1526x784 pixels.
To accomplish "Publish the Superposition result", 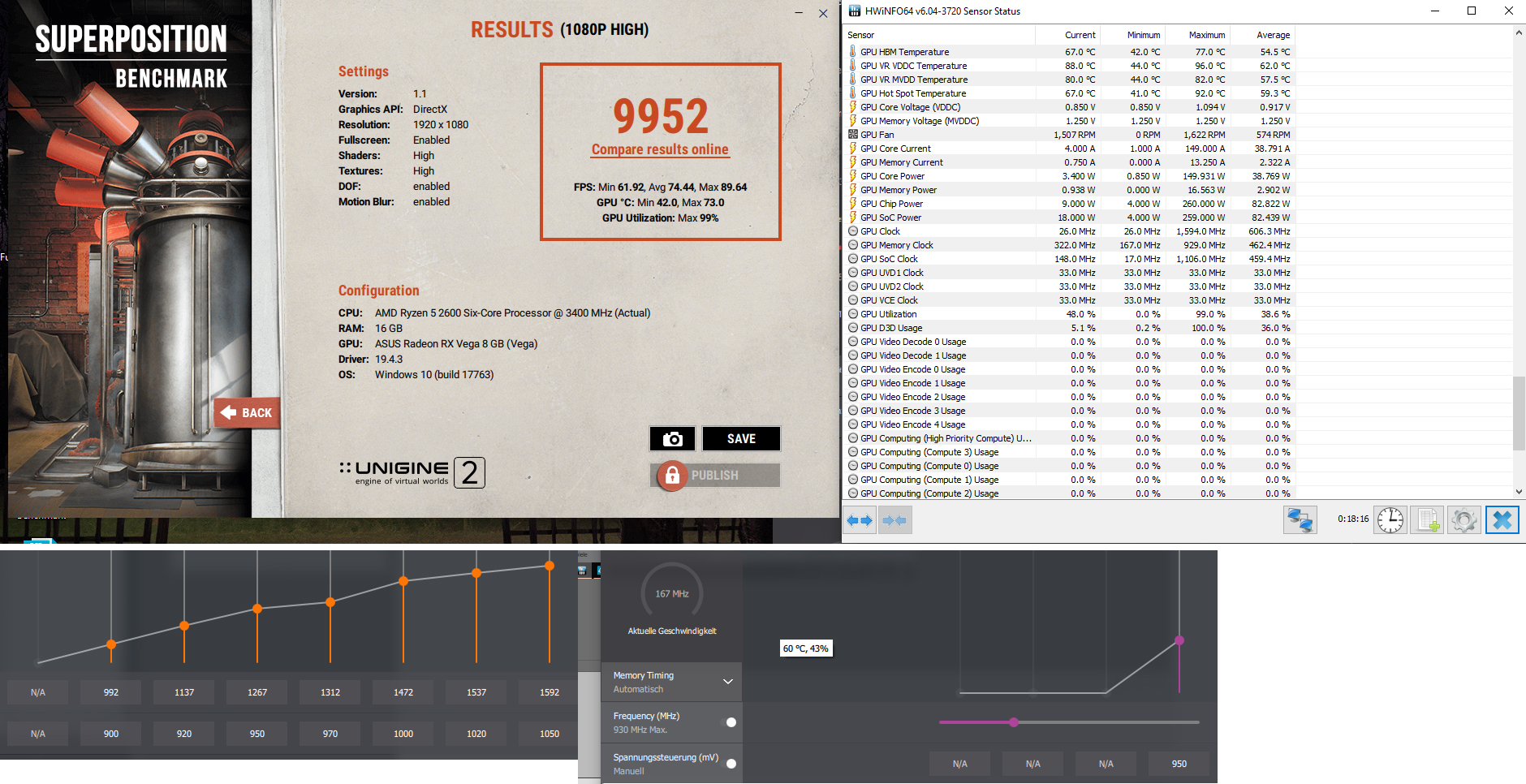I will [x=715, y=476].
